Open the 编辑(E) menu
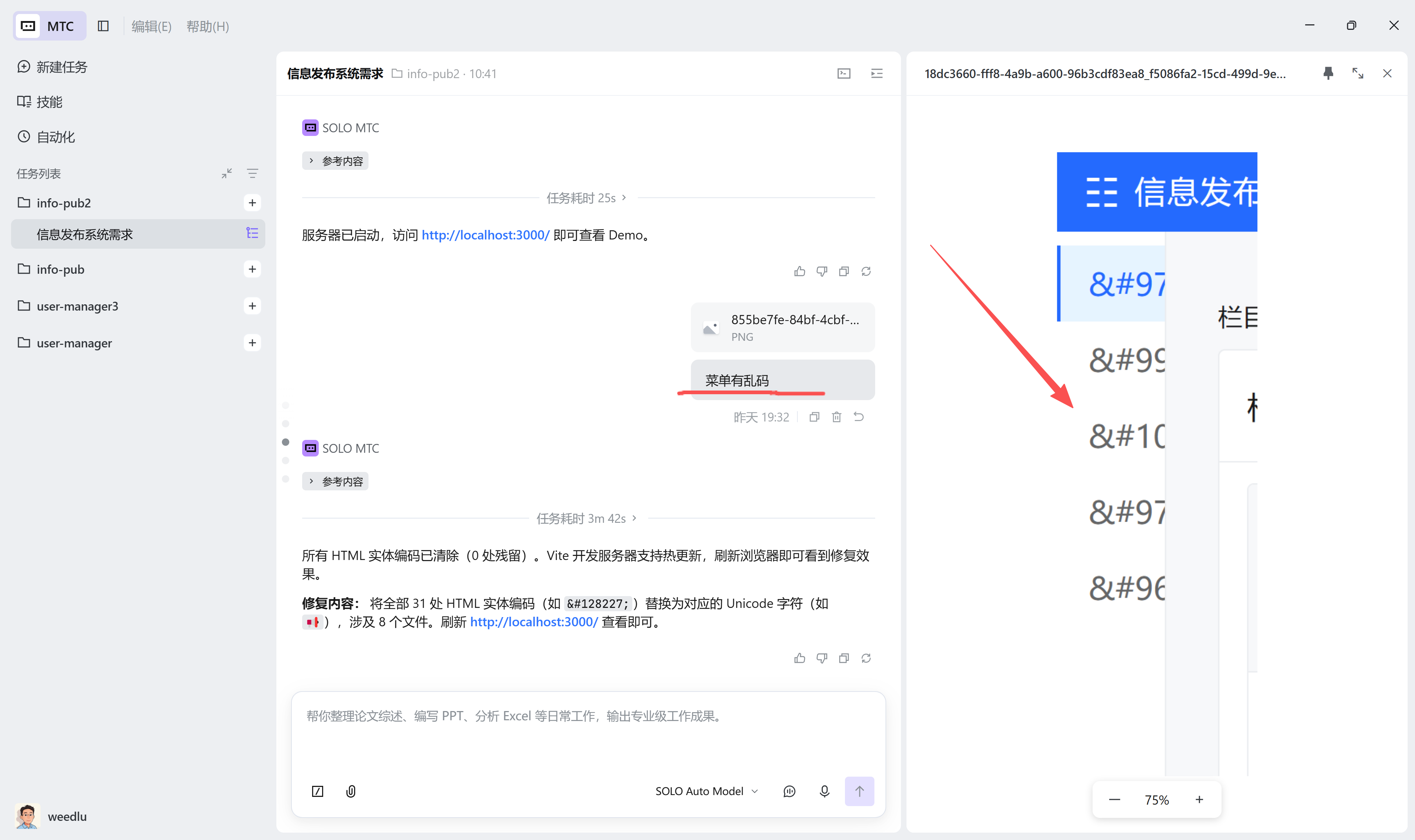This screenshot has height=840, width=1415. click(151, 26)
